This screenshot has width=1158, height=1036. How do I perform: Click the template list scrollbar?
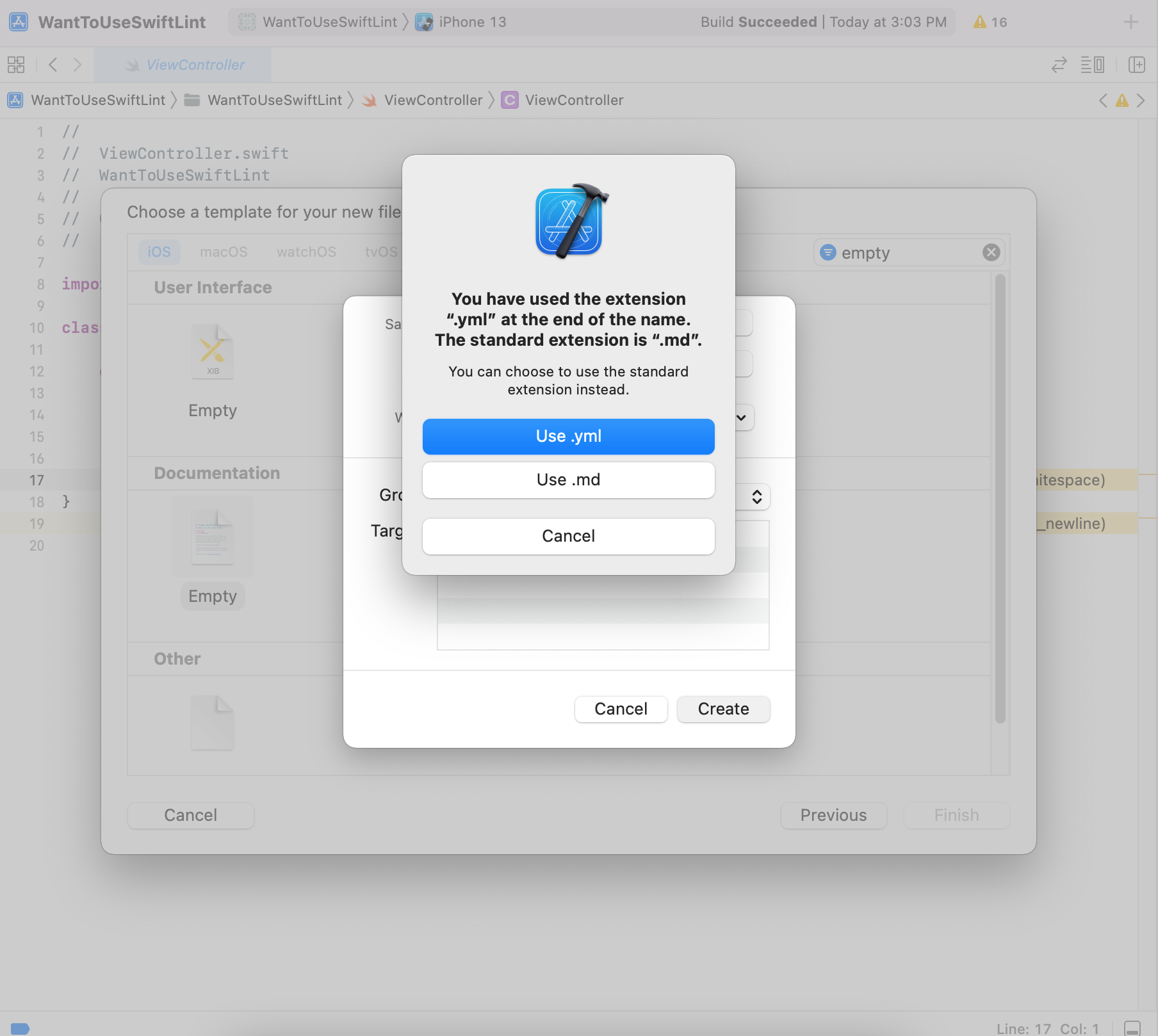click(1000, 499)
